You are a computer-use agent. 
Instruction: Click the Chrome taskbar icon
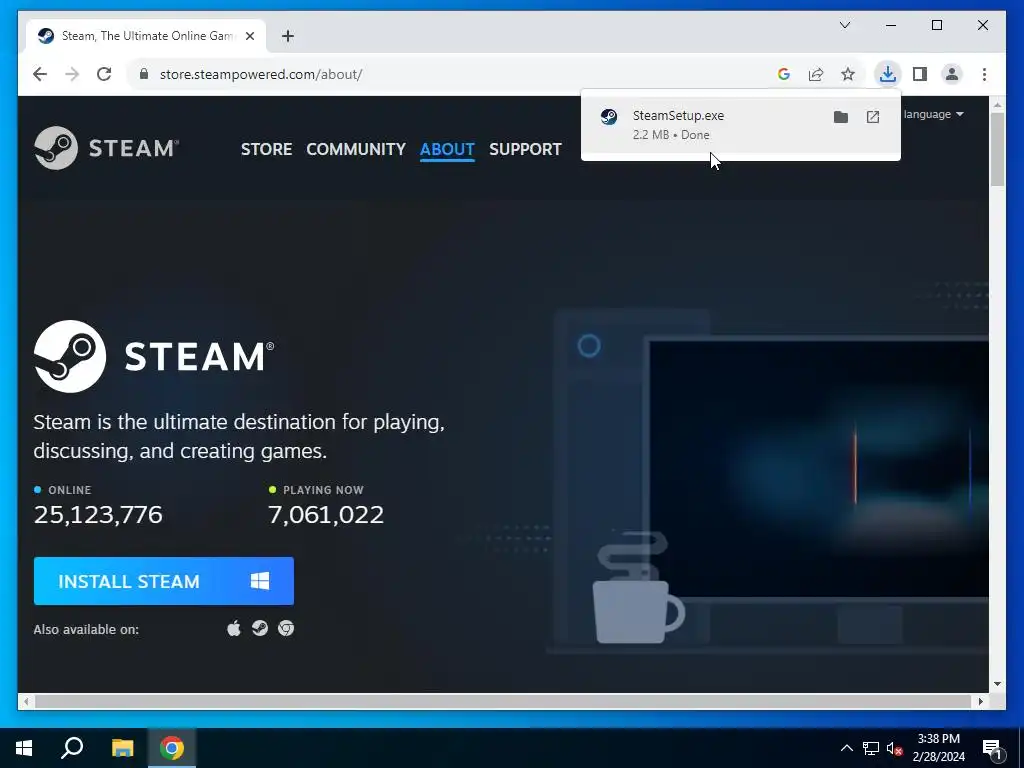tap(172, 748)
